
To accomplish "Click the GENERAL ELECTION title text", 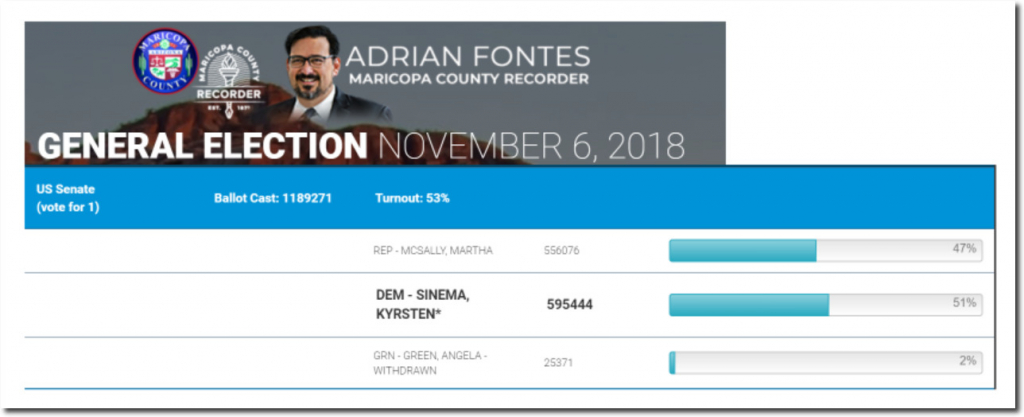I will pyautogui.click(x=202, y=146).
